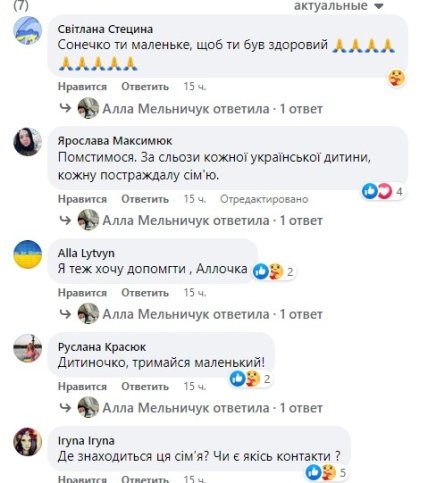The height and width of the screenshot is (483, 428).
Task: Open the Отредактировано edit history link
Action: click(264, 199)
